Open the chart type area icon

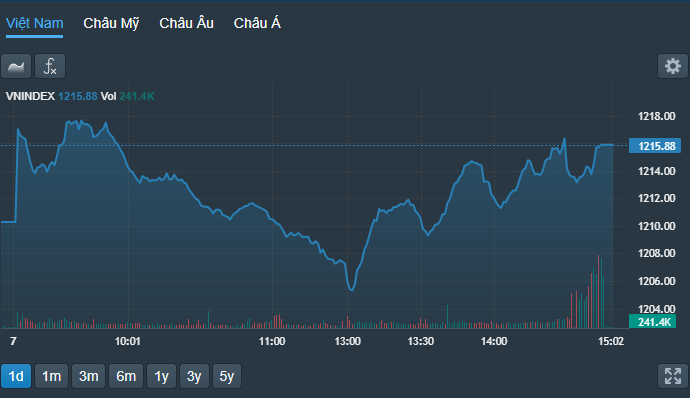16,66
